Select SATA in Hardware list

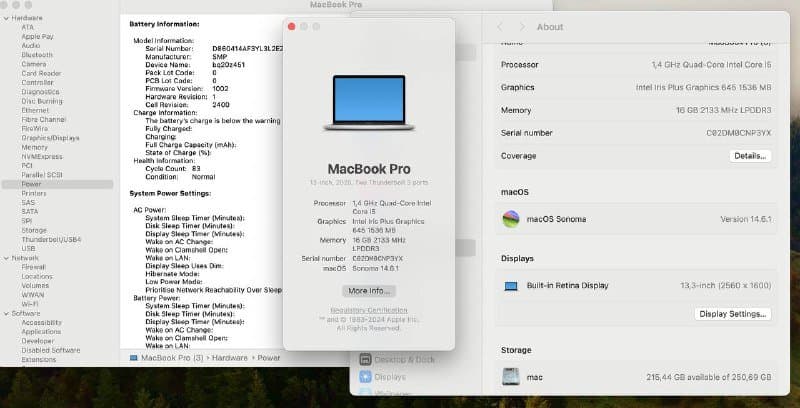click(30, 212)
